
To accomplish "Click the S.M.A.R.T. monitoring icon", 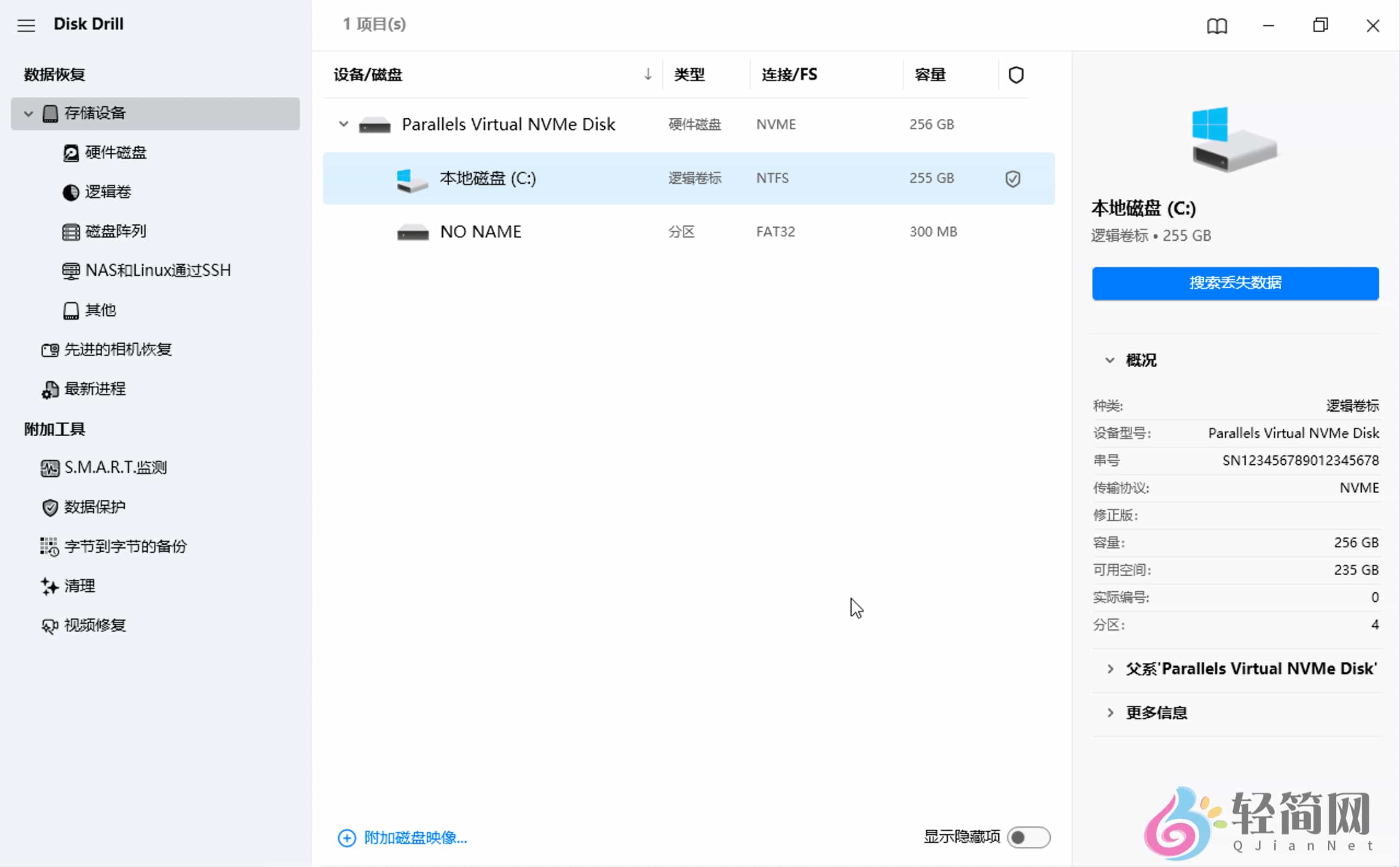I will [x=50, y=468].
